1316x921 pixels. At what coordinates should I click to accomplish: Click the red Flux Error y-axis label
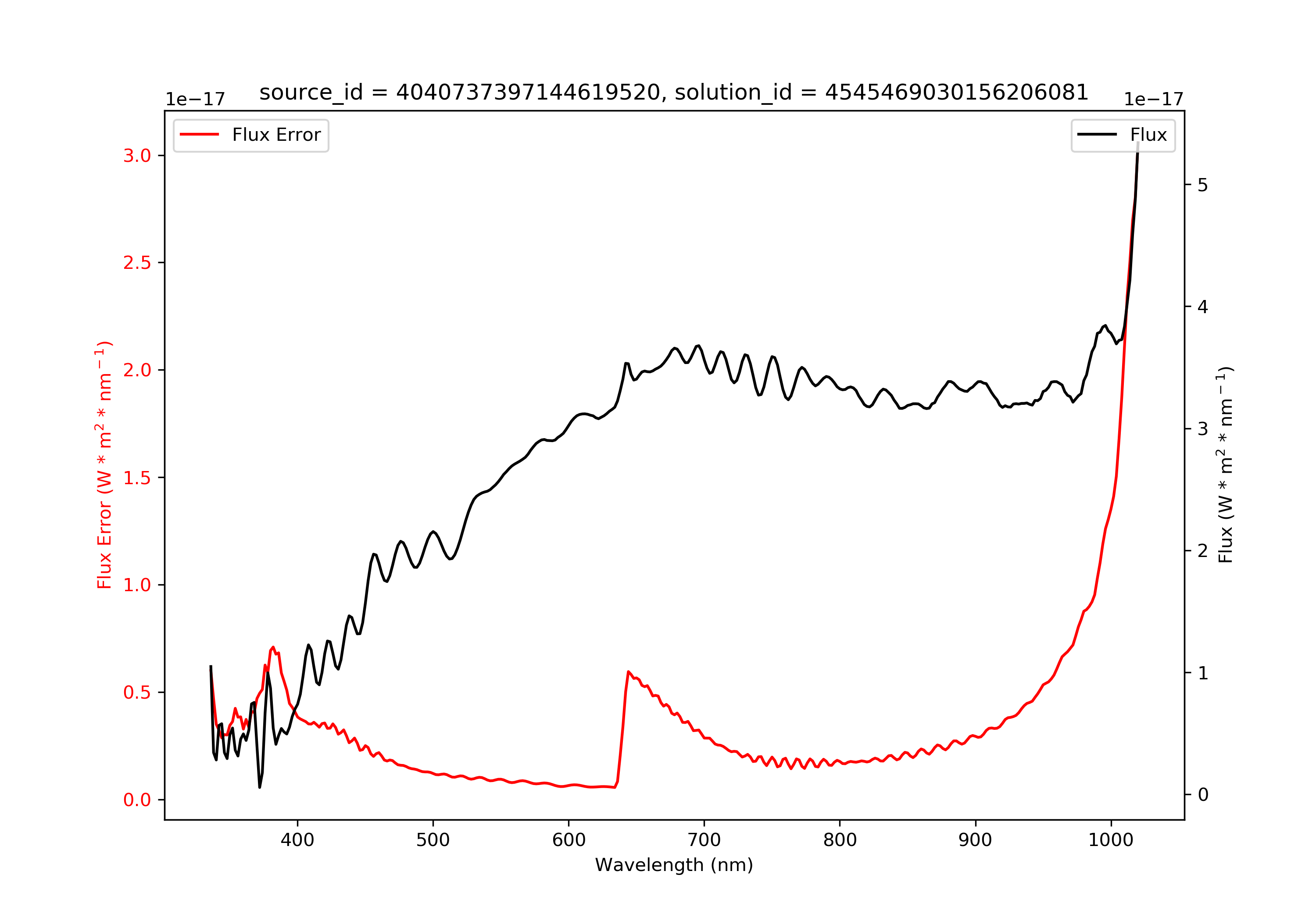pyautogui.click(x=104, y=465)
